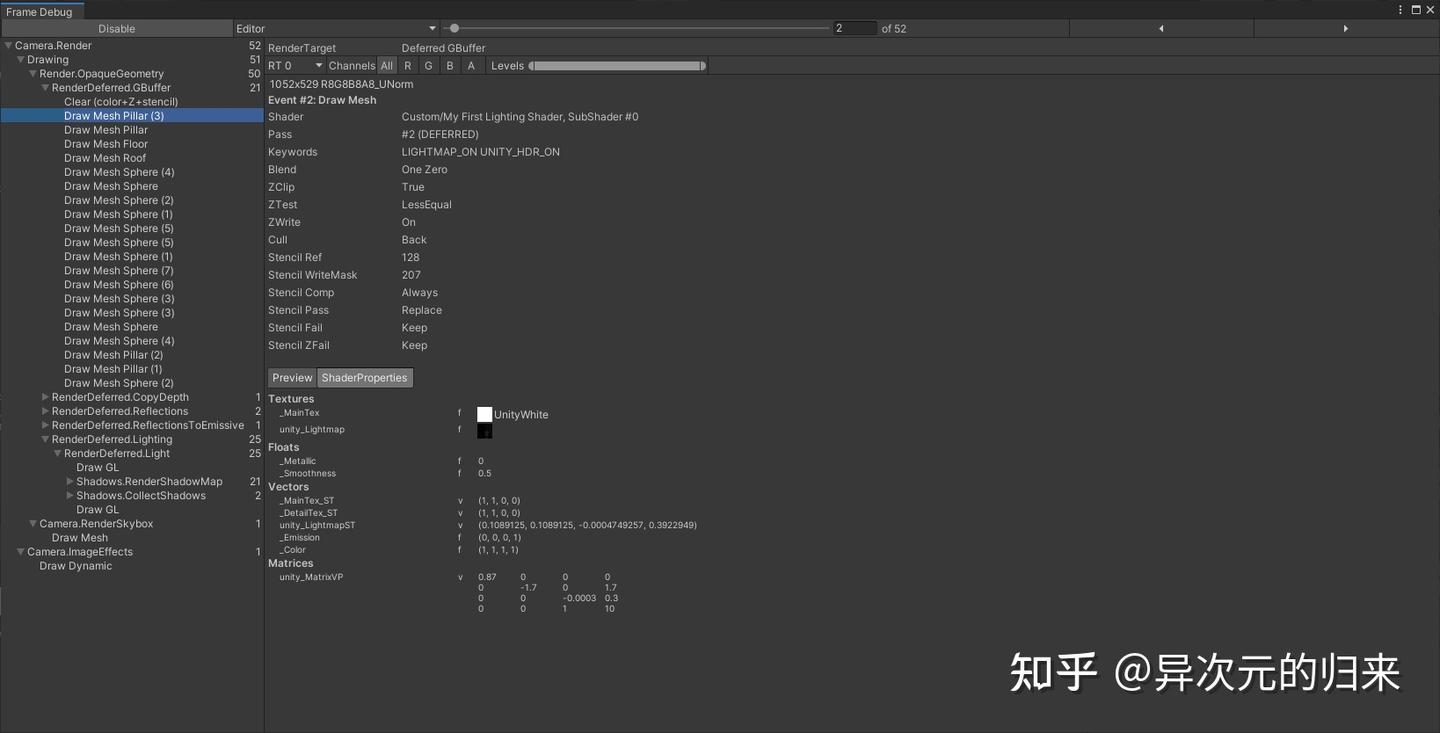
Task: Select the Draw Mesh Floor event
Action: click(105, 143)
